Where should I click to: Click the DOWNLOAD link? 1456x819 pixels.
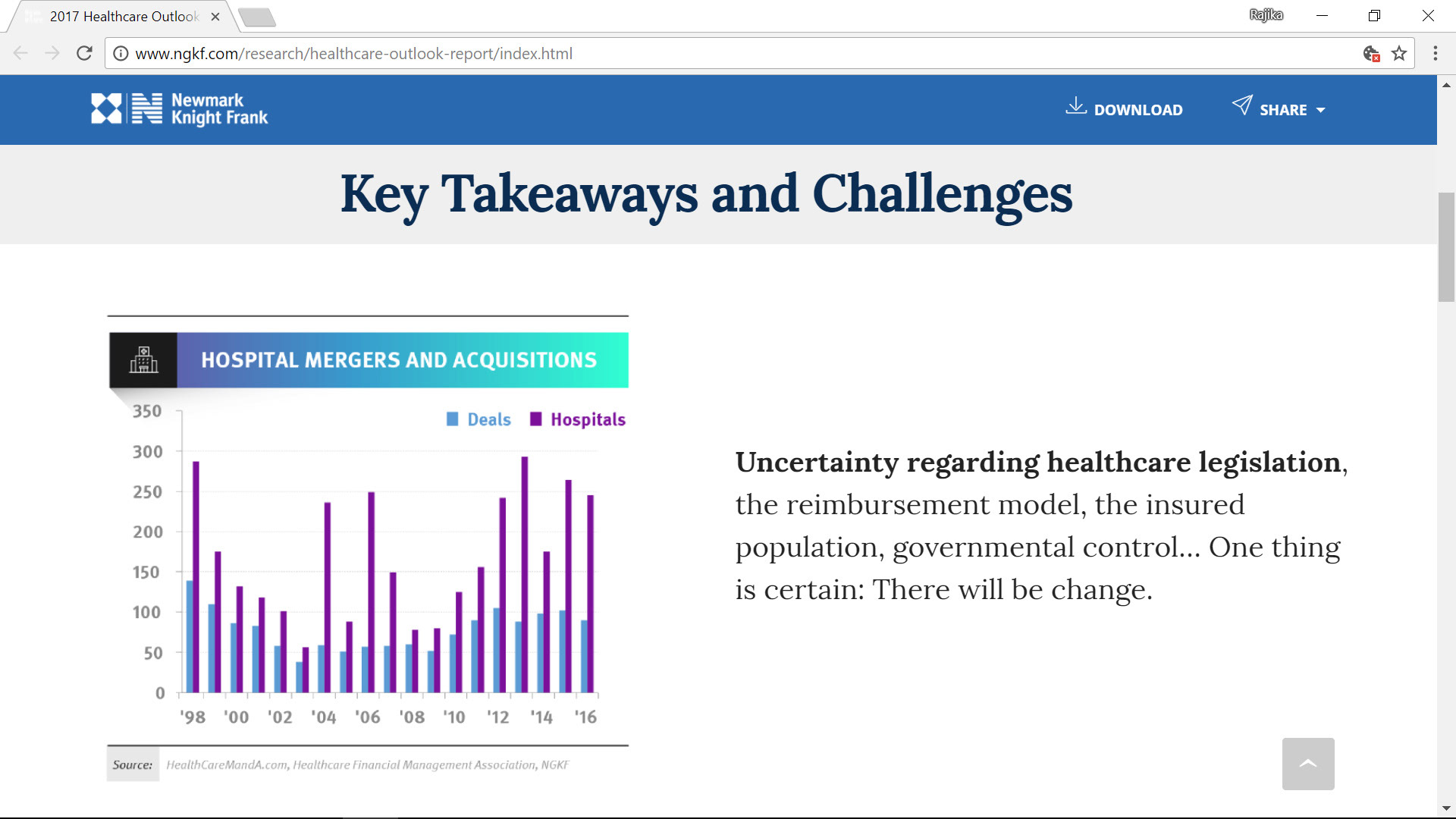1137,110
